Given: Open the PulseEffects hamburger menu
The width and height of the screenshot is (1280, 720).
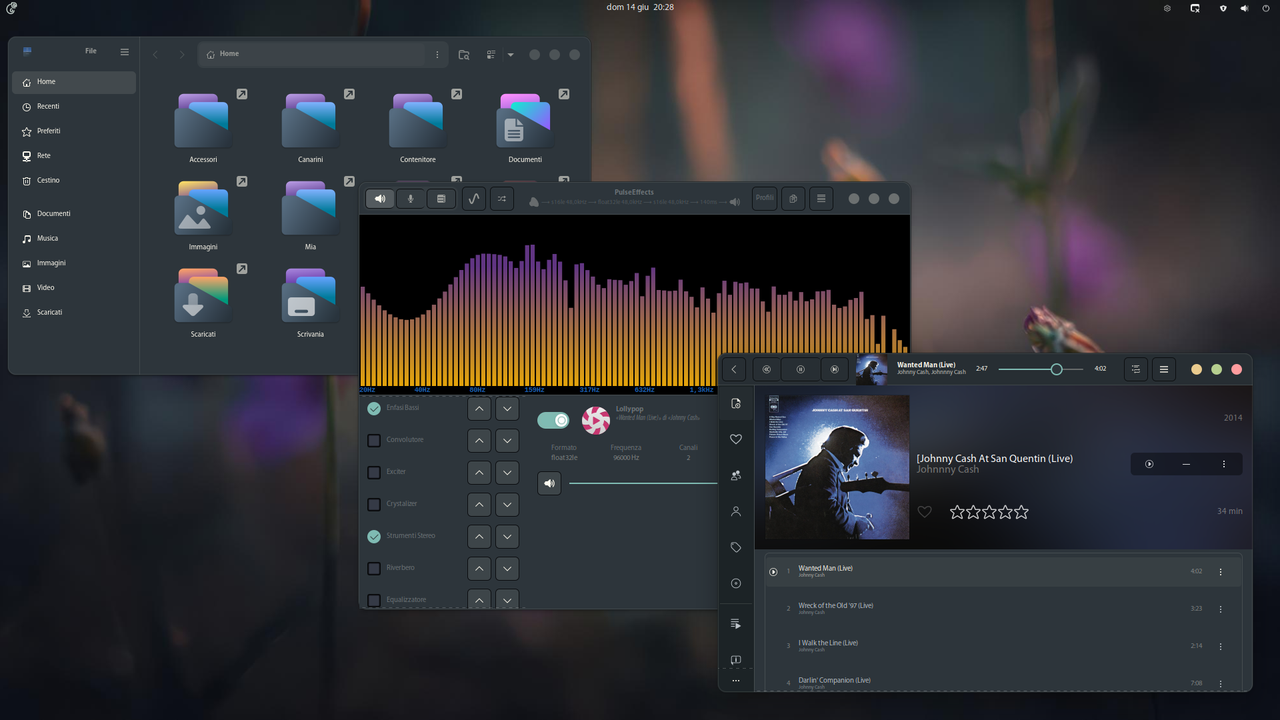Looking at the screenshot, I should point(821,199).
